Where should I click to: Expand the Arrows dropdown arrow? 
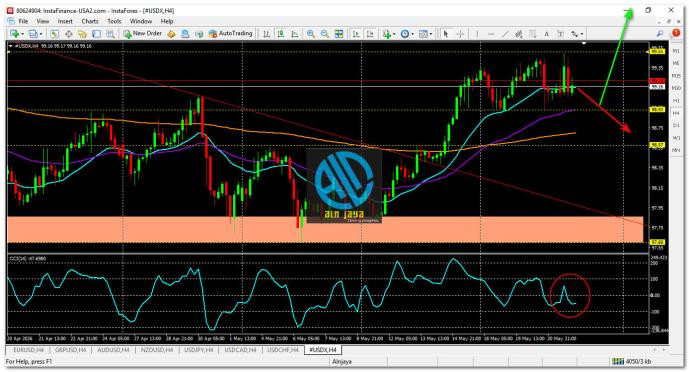[x=582, y=34]
